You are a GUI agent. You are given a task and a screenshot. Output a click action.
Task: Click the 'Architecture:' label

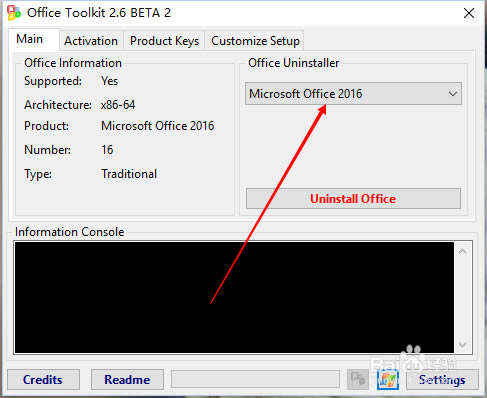point(58,105)
